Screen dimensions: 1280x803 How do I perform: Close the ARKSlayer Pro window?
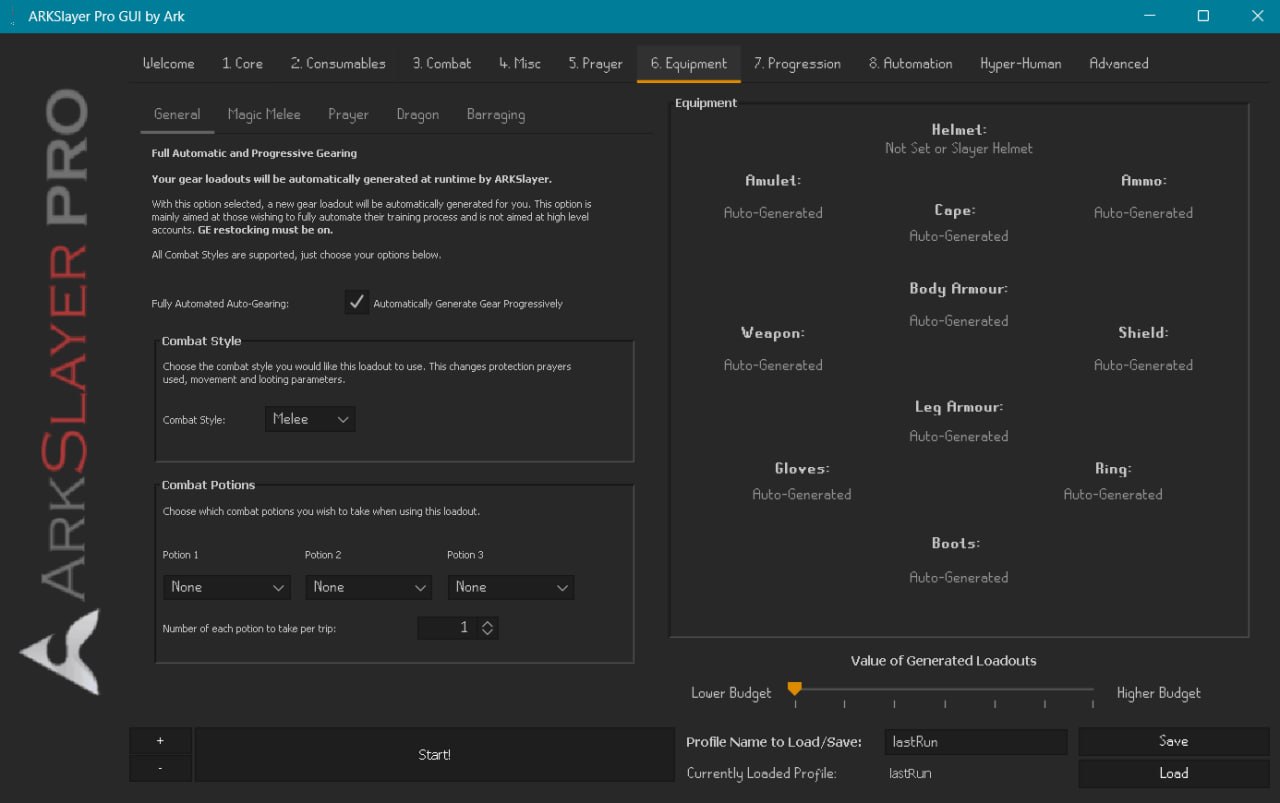[1257, 16]
